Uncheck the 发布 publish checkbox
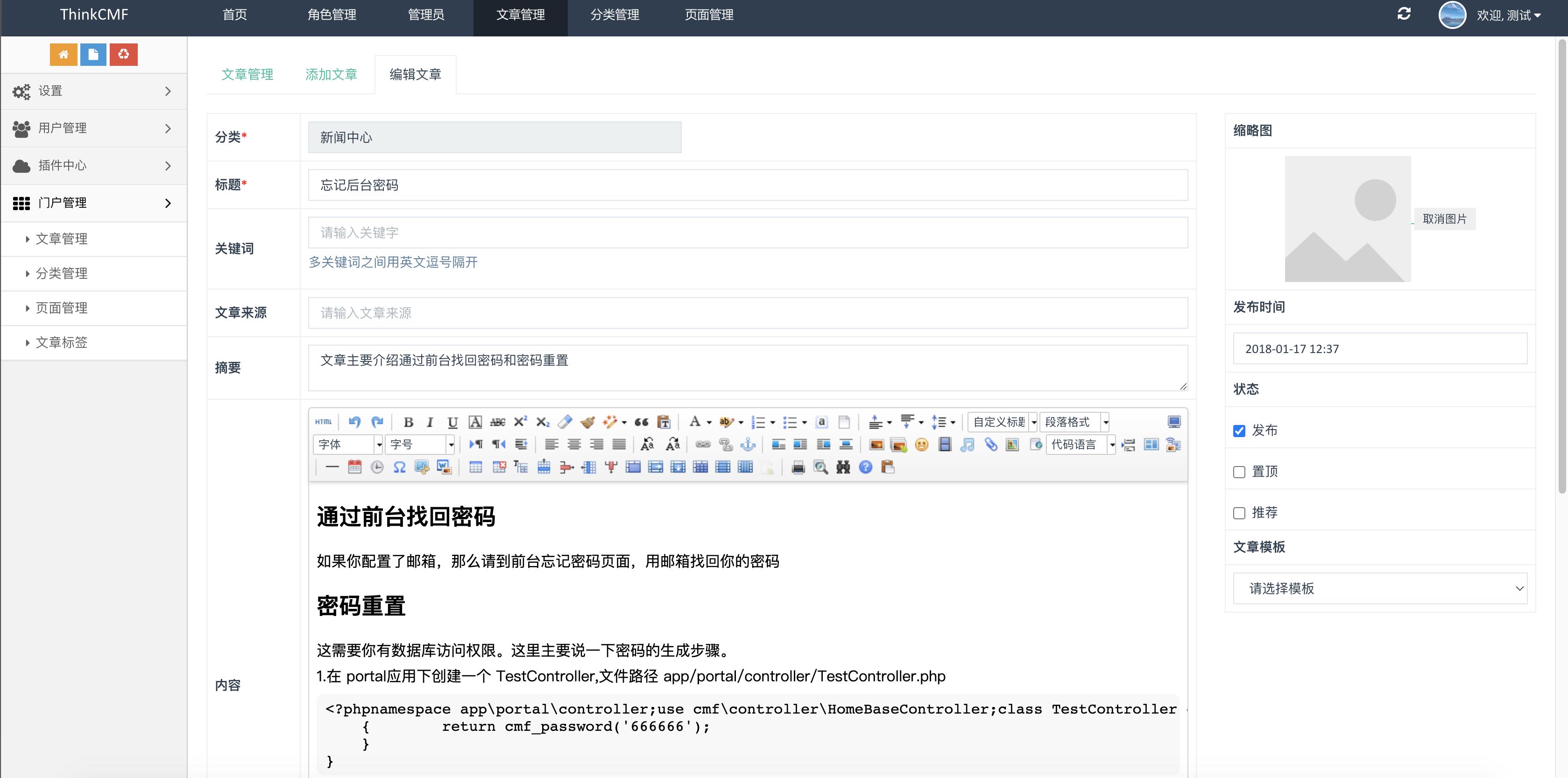This screenshot has width=1568, height=778. pyautogui.click(x=1239, y=431)
